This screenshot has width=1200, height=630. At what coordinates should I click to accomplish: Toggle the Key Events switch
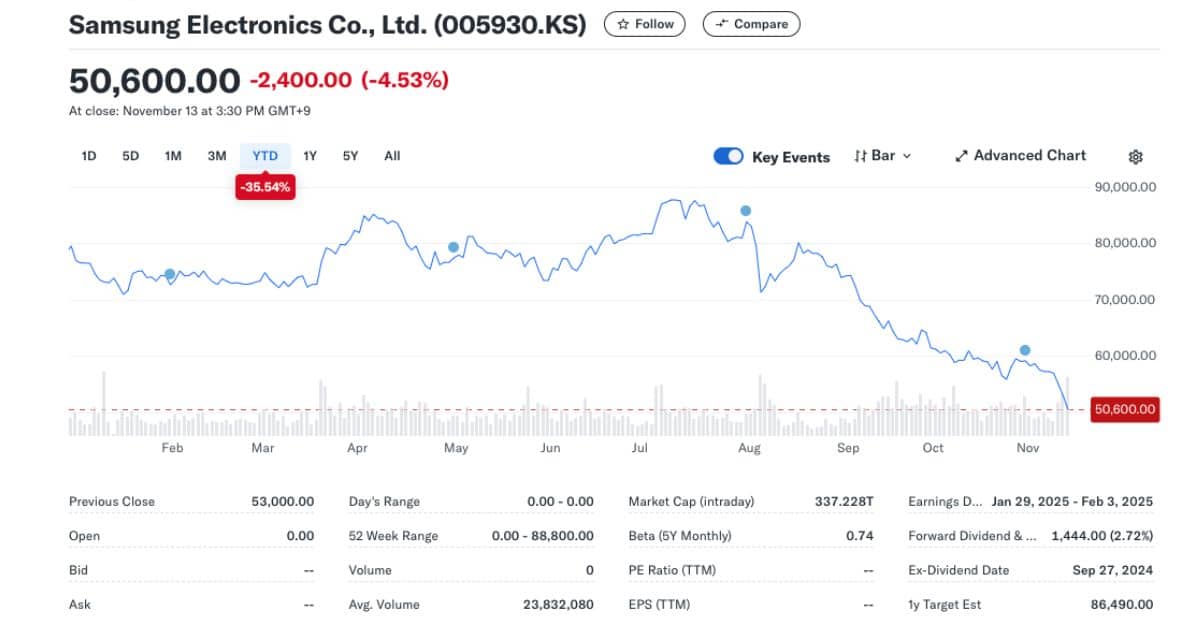[728, 156]
